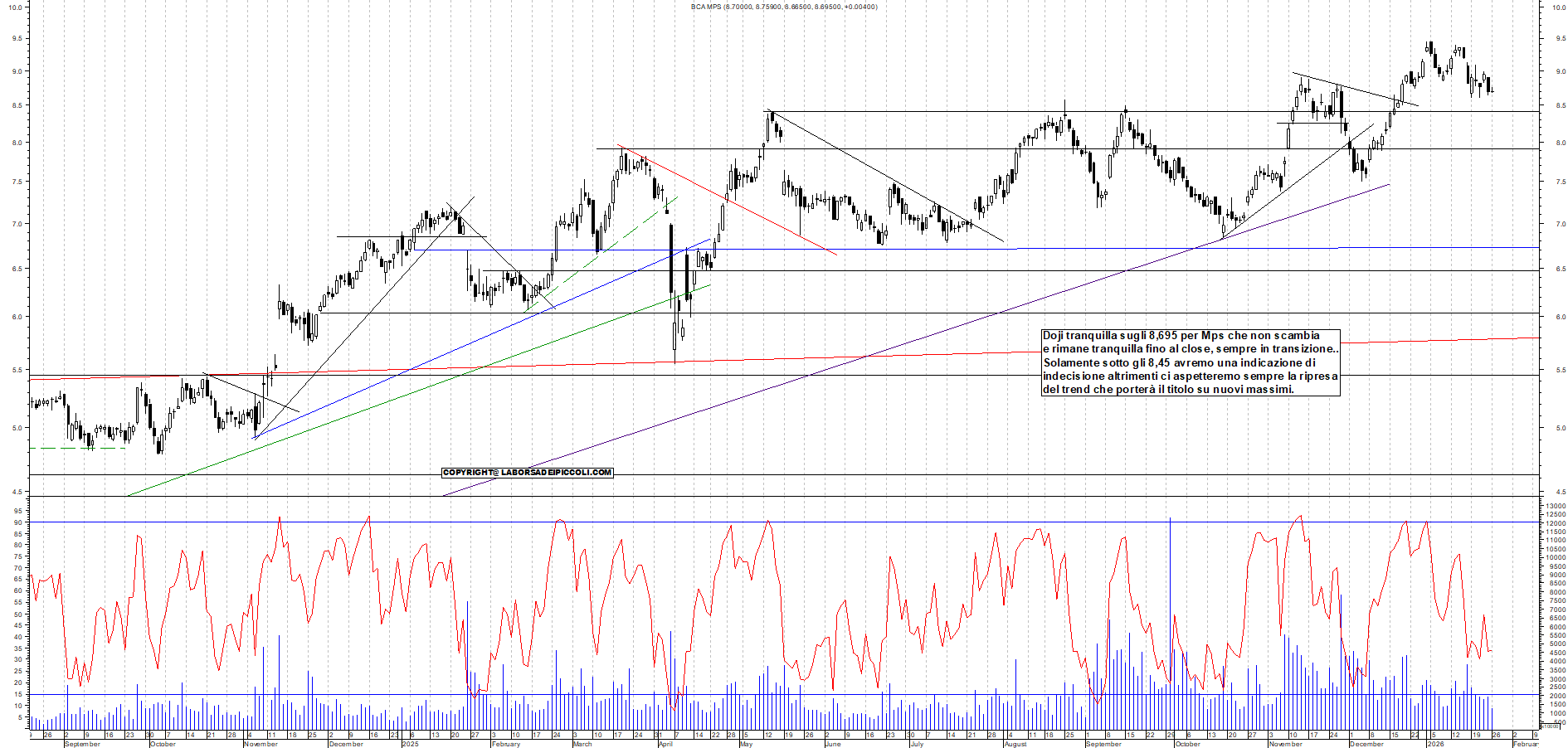The image size is (1568, 748).
Task: Click the 15 level on oscillator axis
Action: tap(17, 694)
